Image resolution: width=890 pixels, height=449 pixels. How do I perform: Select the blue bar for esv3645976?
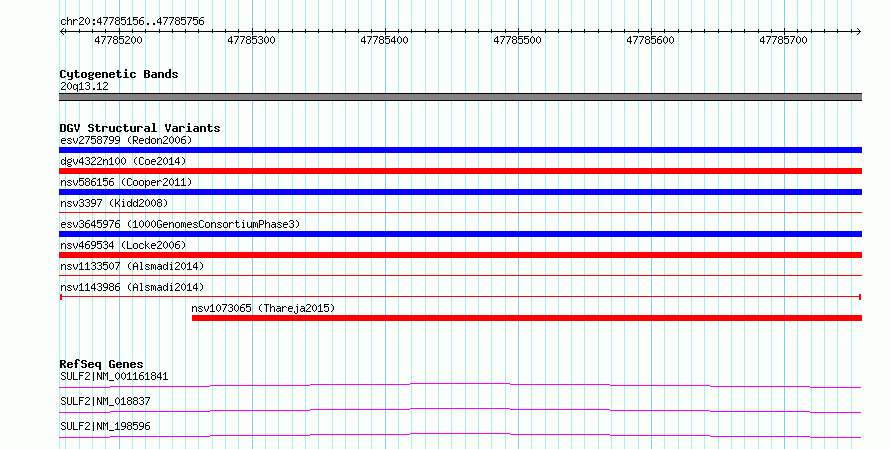460,234
